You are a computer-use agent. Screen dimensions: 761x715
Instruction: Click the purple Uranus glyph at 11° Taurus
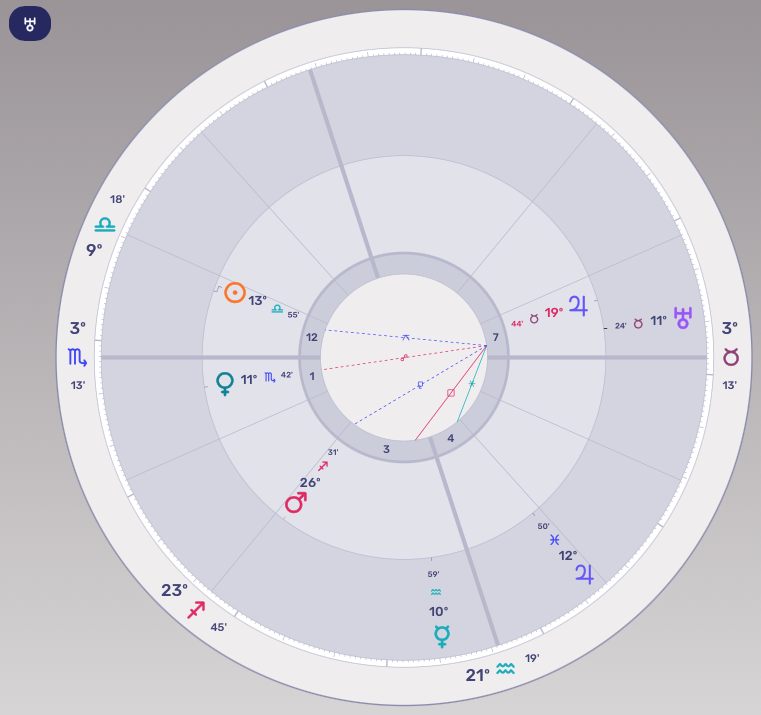(x=683, y=318)
